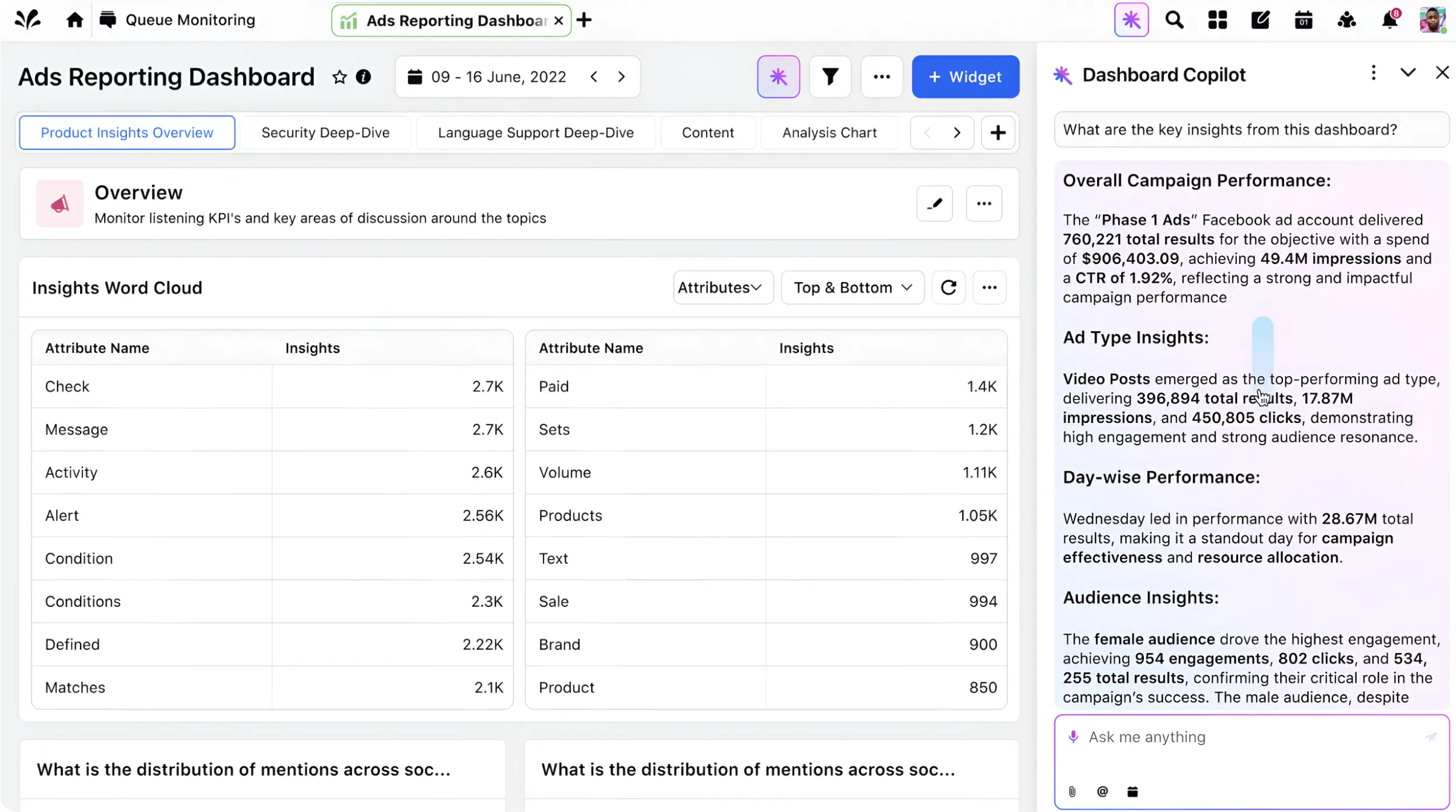Toggle the AI Copilot button beside filter
This screenshot has height=812, width=1456.
coord(778,77)
